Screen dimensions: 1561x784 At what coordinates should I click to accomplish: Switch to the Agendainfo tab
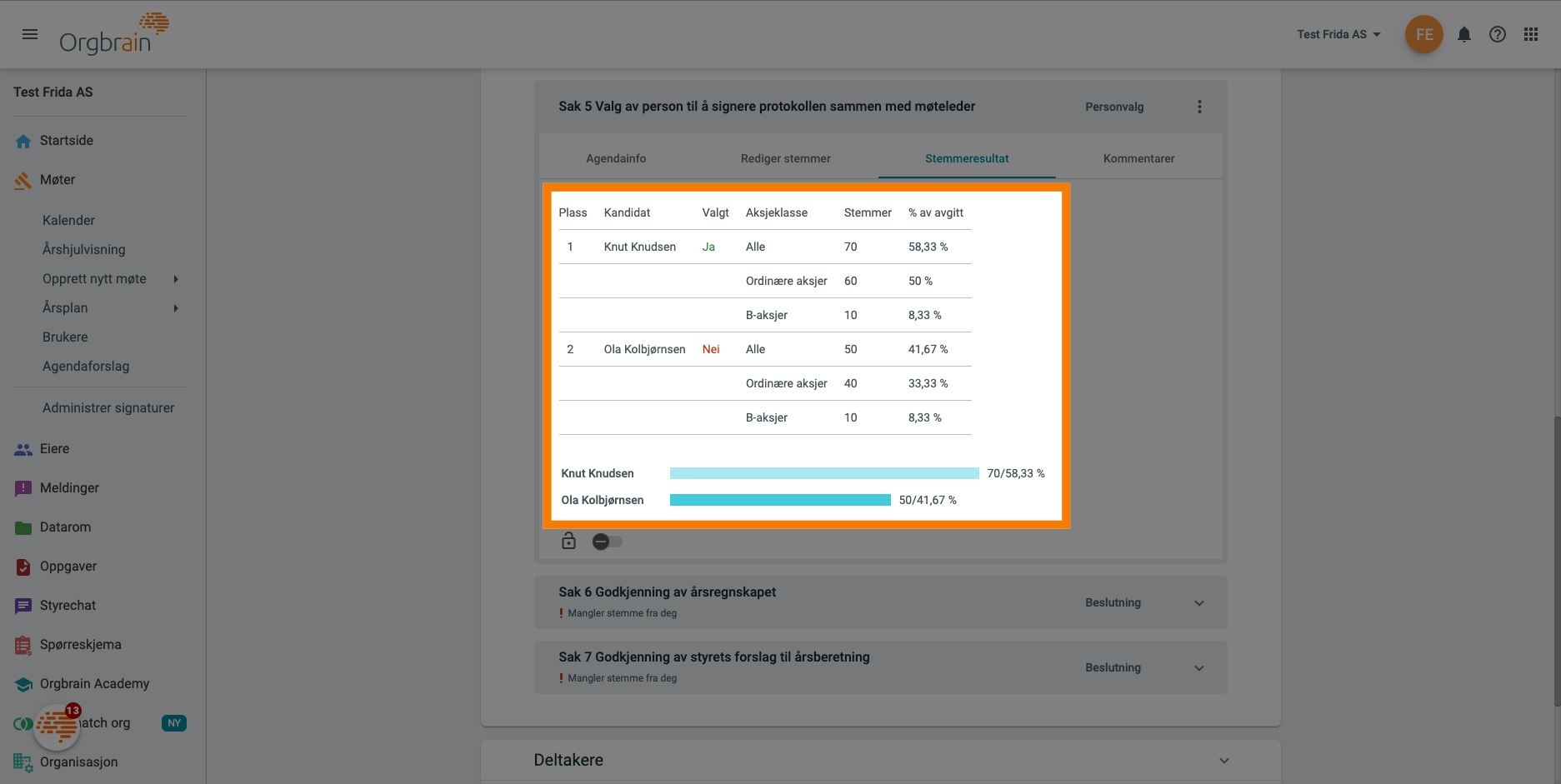[x=616, y=158]
